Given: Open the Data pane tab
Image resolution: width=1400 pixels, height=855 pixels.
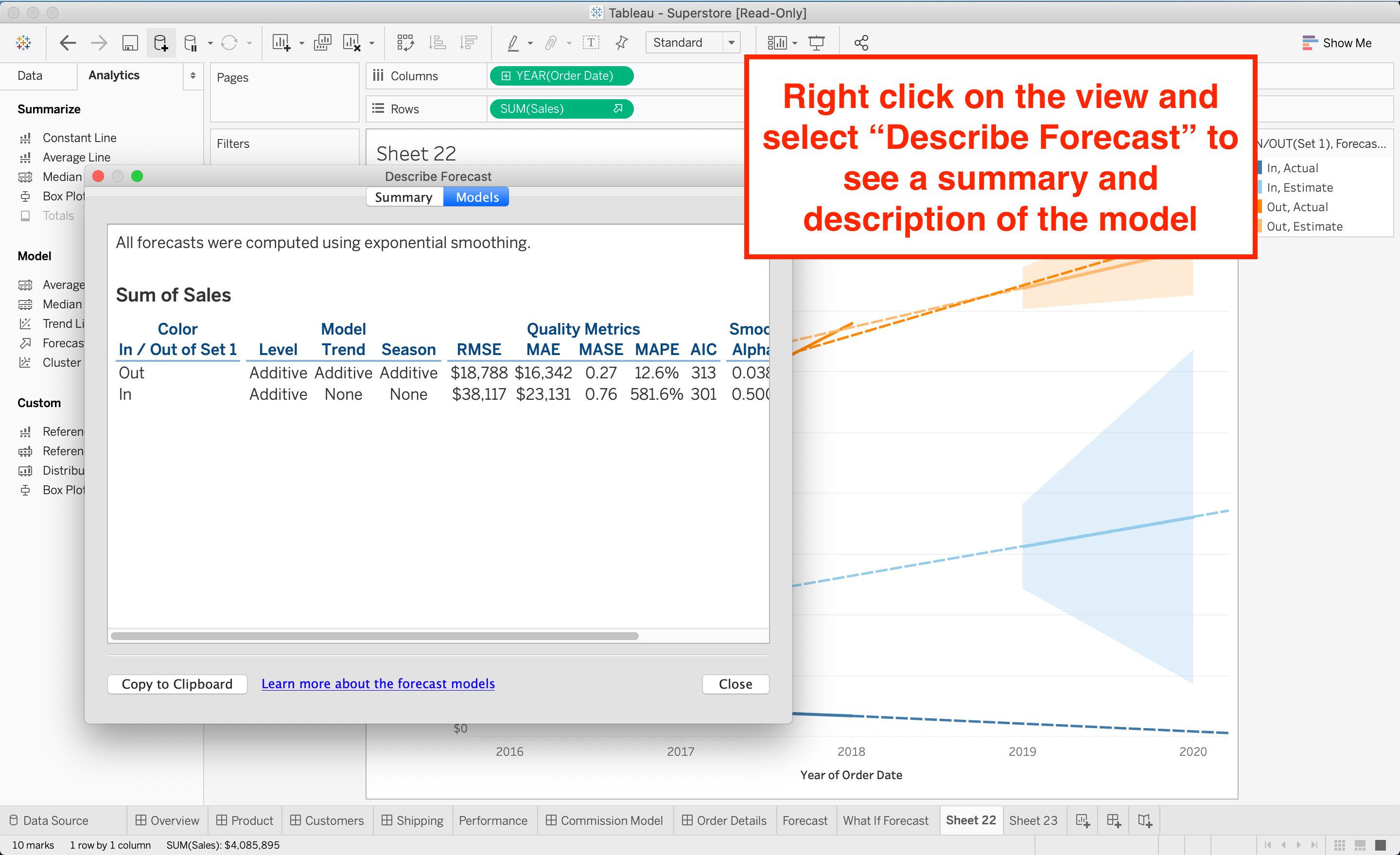Looking at the screenshot, I should tap(30, 75).
